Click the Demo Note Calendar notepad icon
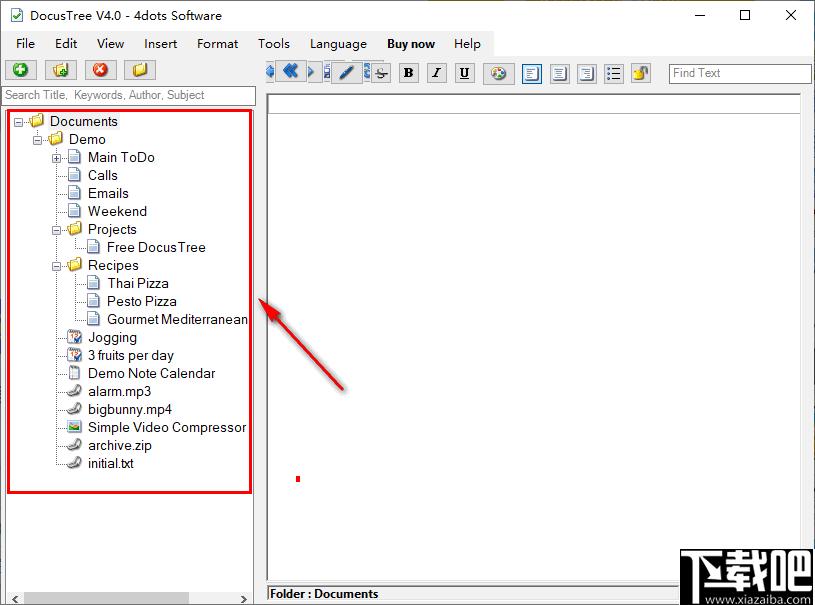The width and height of the screenshot is (815, 605). [75, 373]
